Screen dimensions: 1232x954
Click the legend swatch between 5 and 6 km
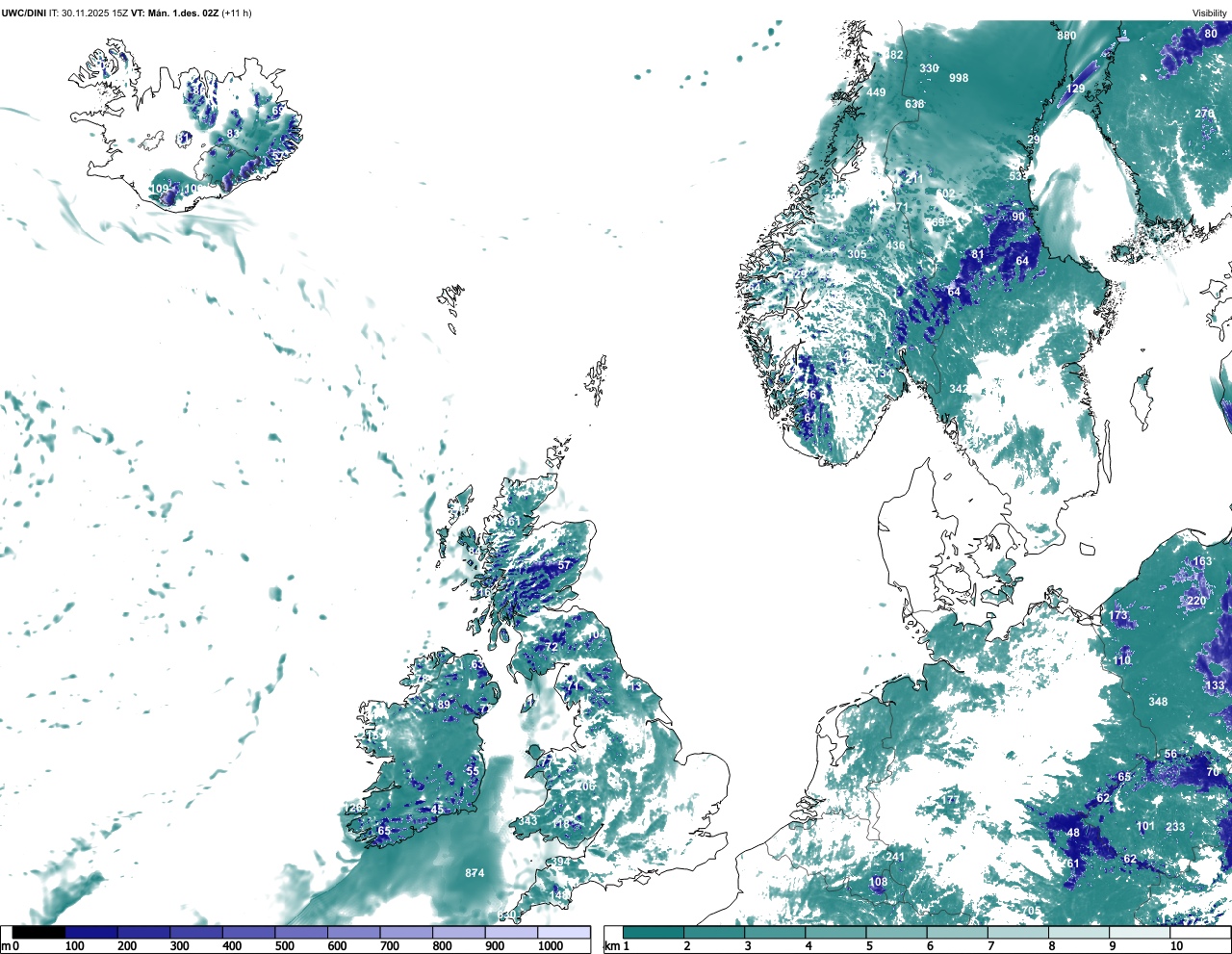[897, 932]
